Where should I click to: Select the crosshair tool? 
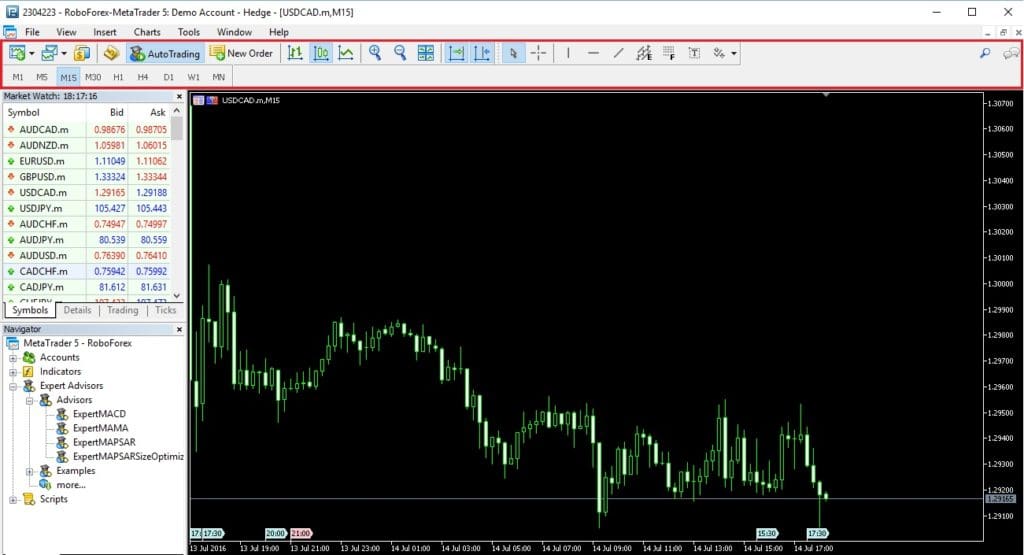pyautogui.click(x=539, y=54)
